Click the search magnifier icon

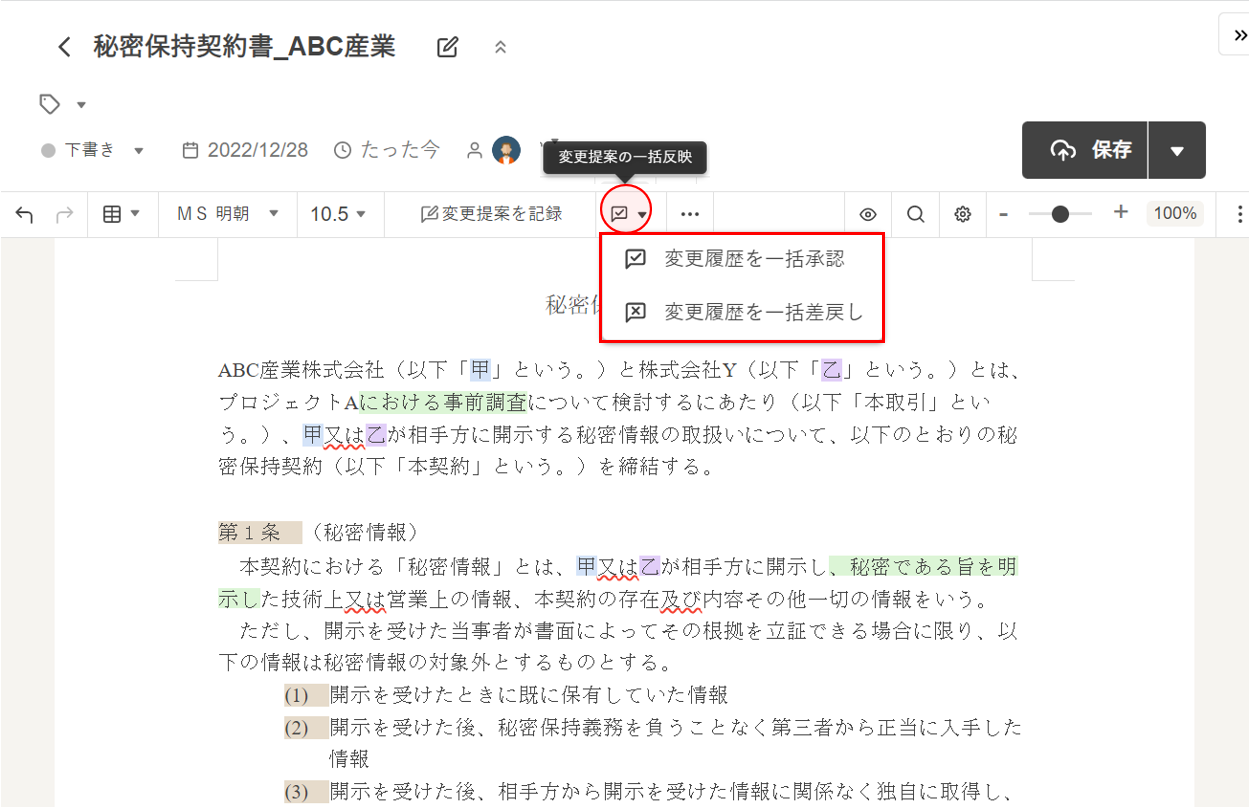tap(915, 214)
